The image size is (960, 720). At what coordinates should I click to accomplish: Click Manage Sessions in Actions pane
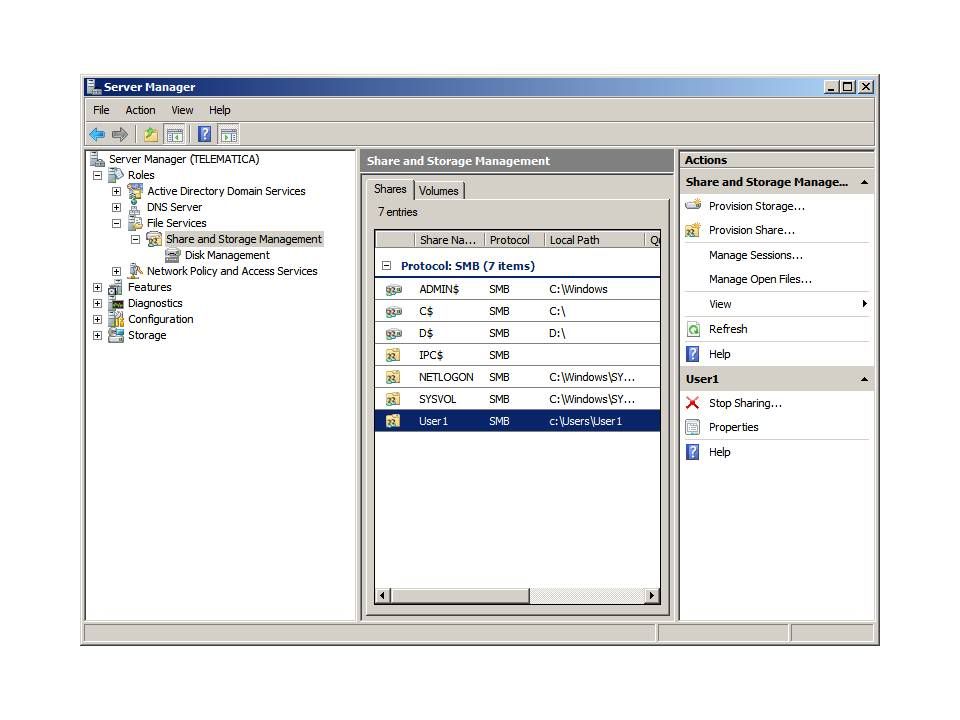point(755,255)
